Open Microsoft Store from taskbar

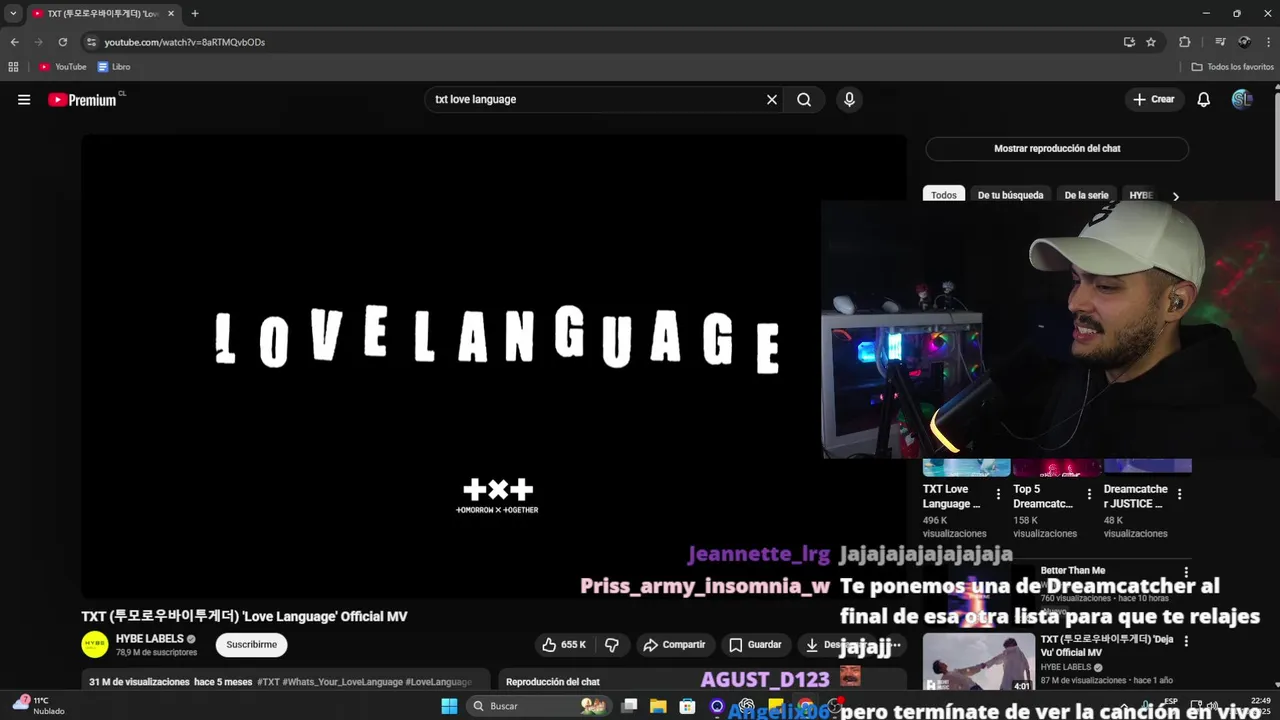687,706
